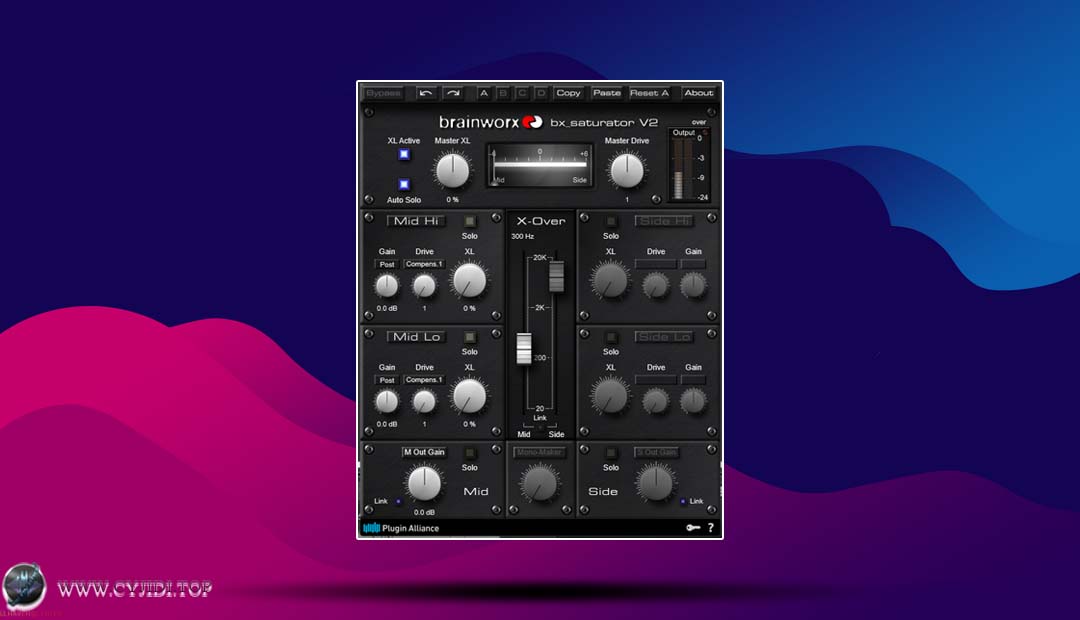Open Mid Hi Drive Compens.1 dropdown

coord(424,265)
